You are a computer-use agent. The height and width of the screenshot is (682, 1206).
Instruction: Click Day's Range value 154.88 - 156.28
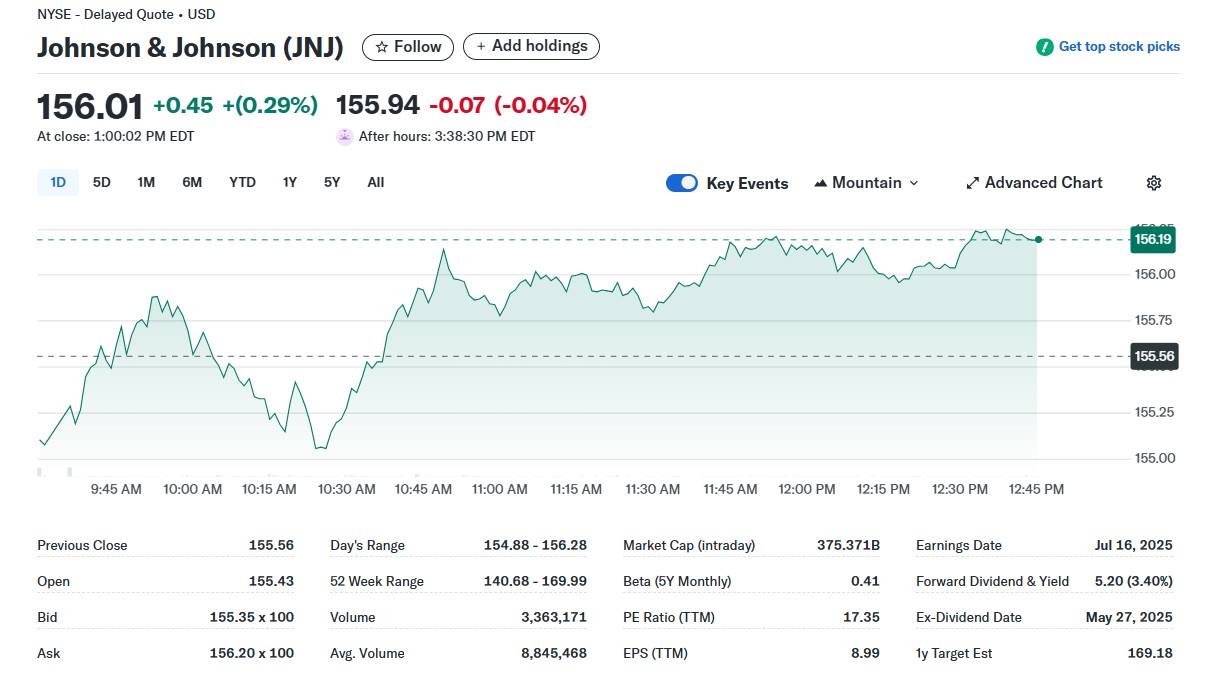point(535,545)
